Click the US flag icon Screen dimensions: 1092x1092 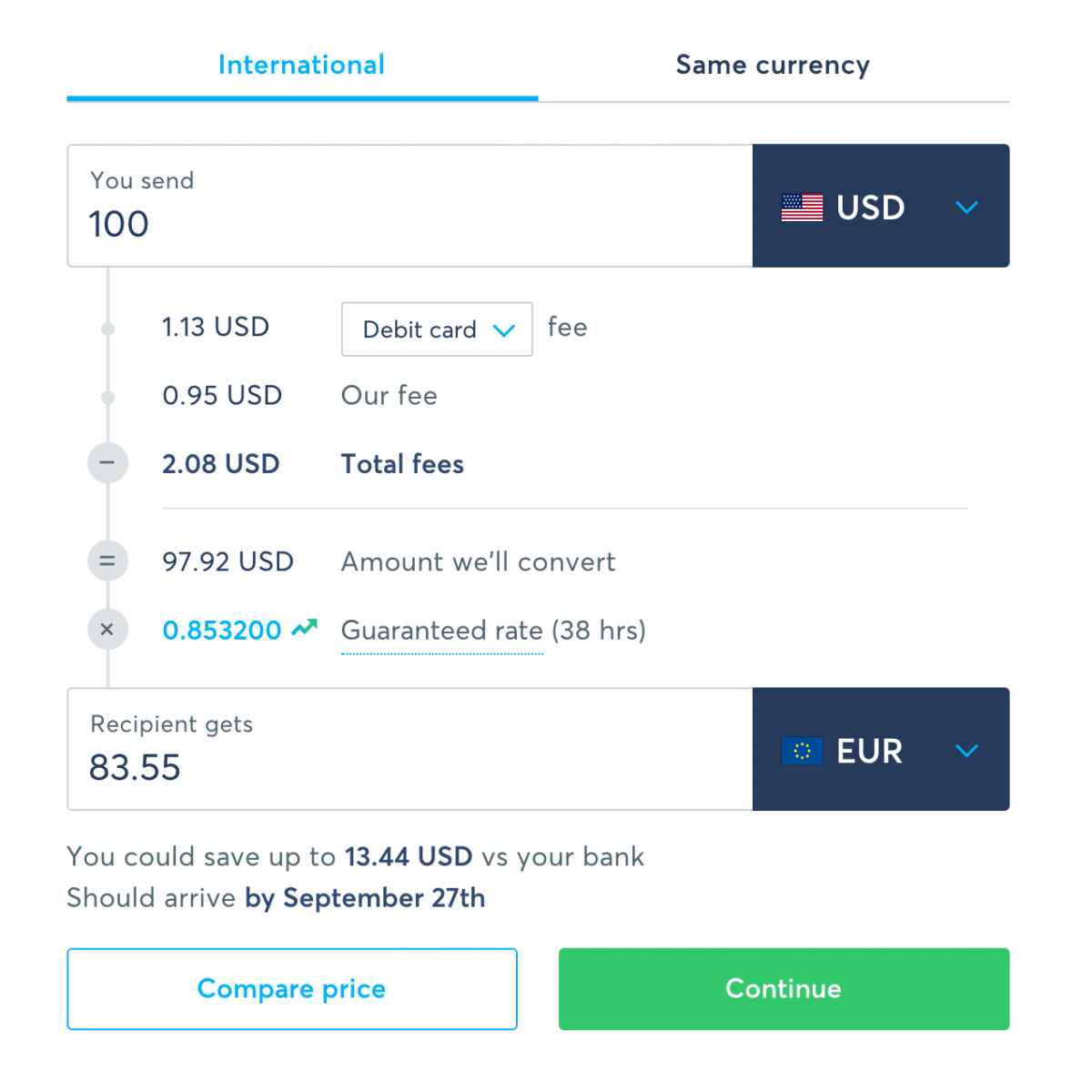(802, 207)
